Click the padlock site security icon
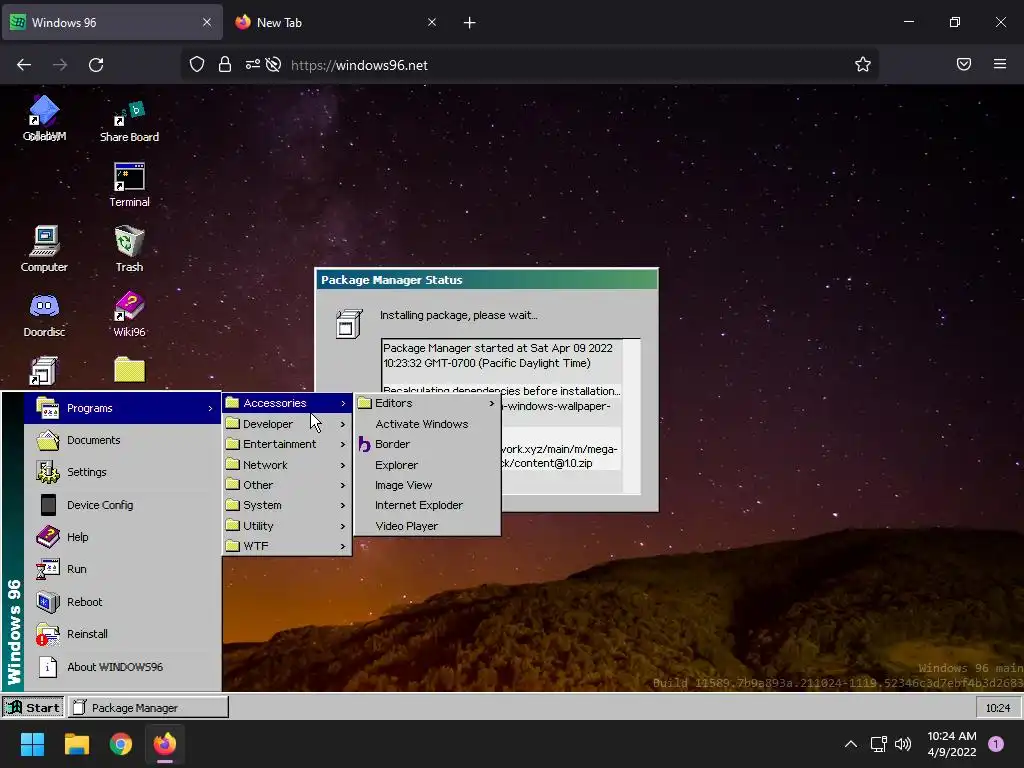Image resolution: width=1024 pixels, height=768 pixels. point(225,65)
